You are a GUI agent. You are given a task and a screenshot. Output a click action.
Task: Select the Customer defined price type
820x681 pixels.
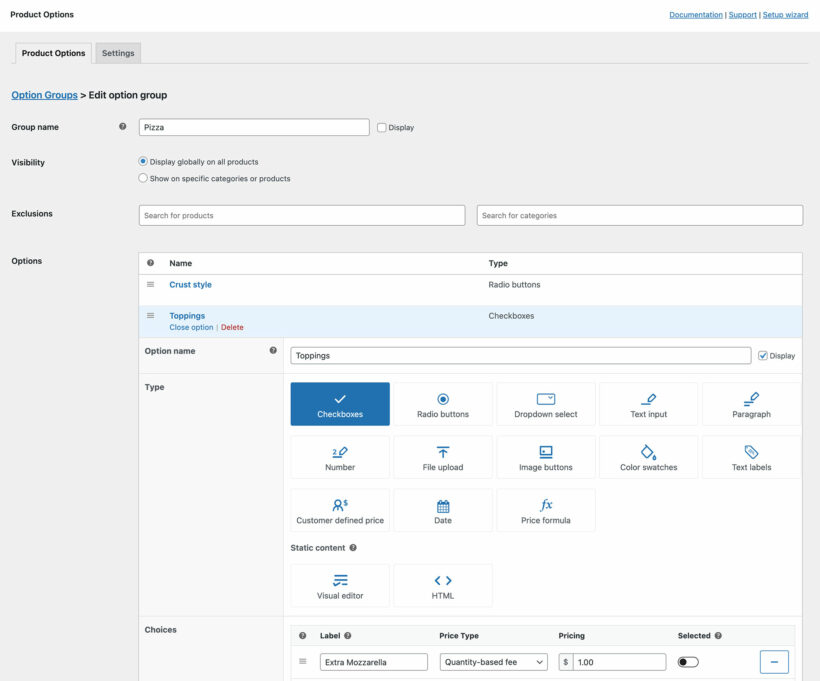(x=339, y=510)
